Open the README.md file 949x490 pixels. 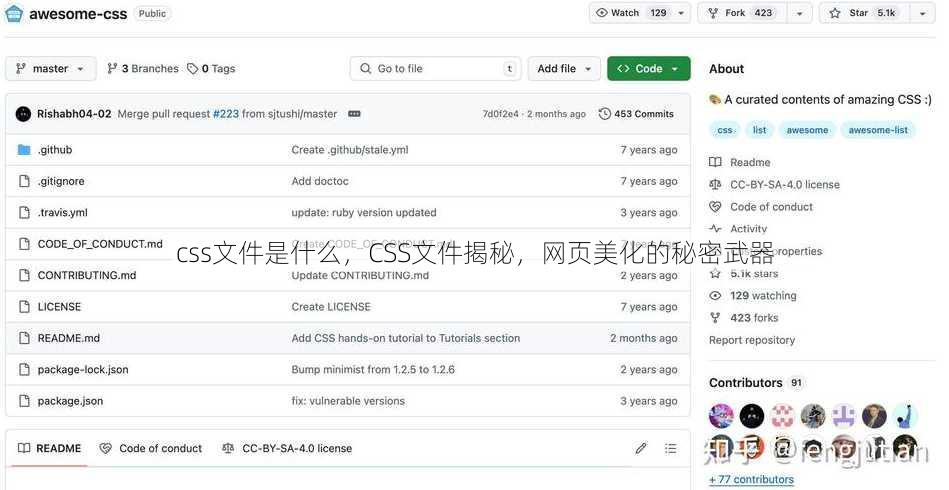point(69,339)
